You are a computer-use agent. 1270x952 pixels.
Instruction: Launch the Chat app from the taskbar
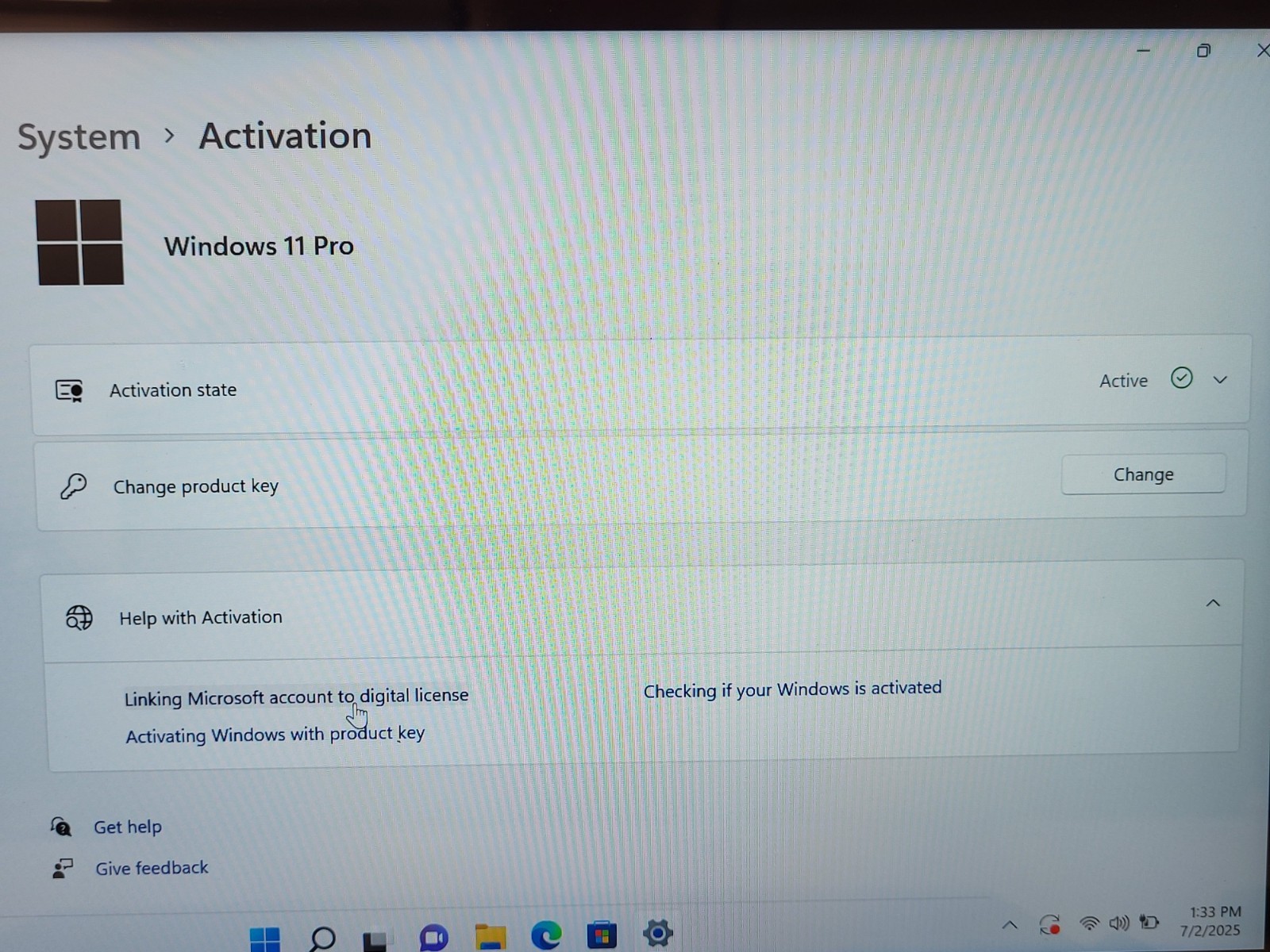coord(433,939)
